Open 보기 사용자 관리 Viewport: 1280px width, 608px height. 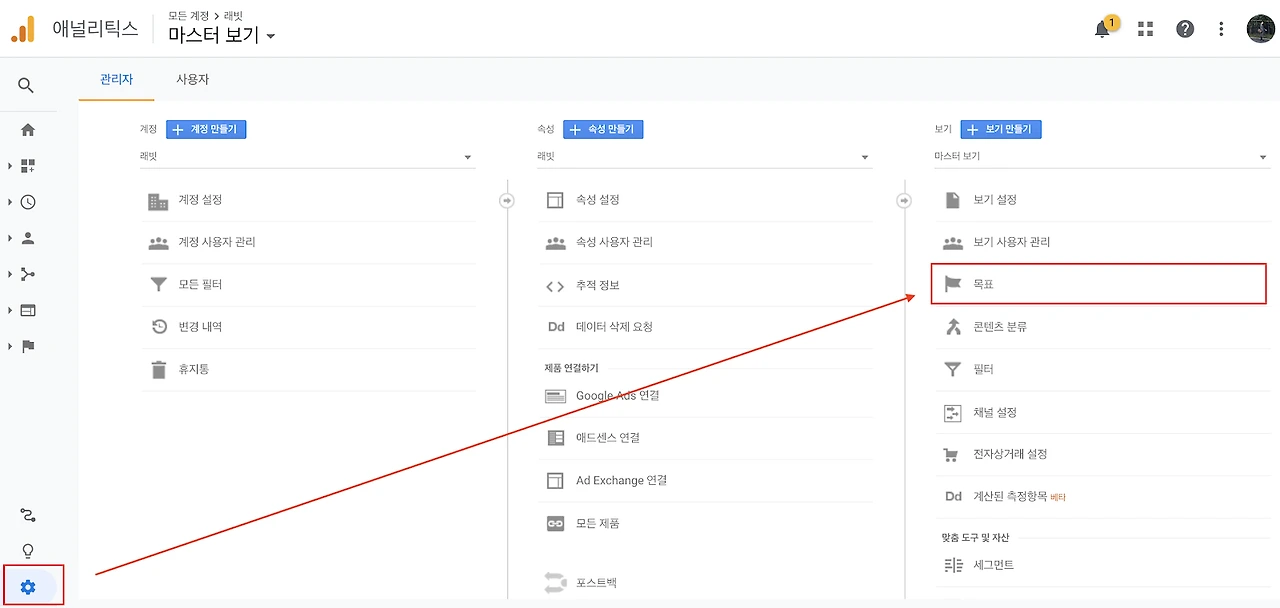(1102, 243)
